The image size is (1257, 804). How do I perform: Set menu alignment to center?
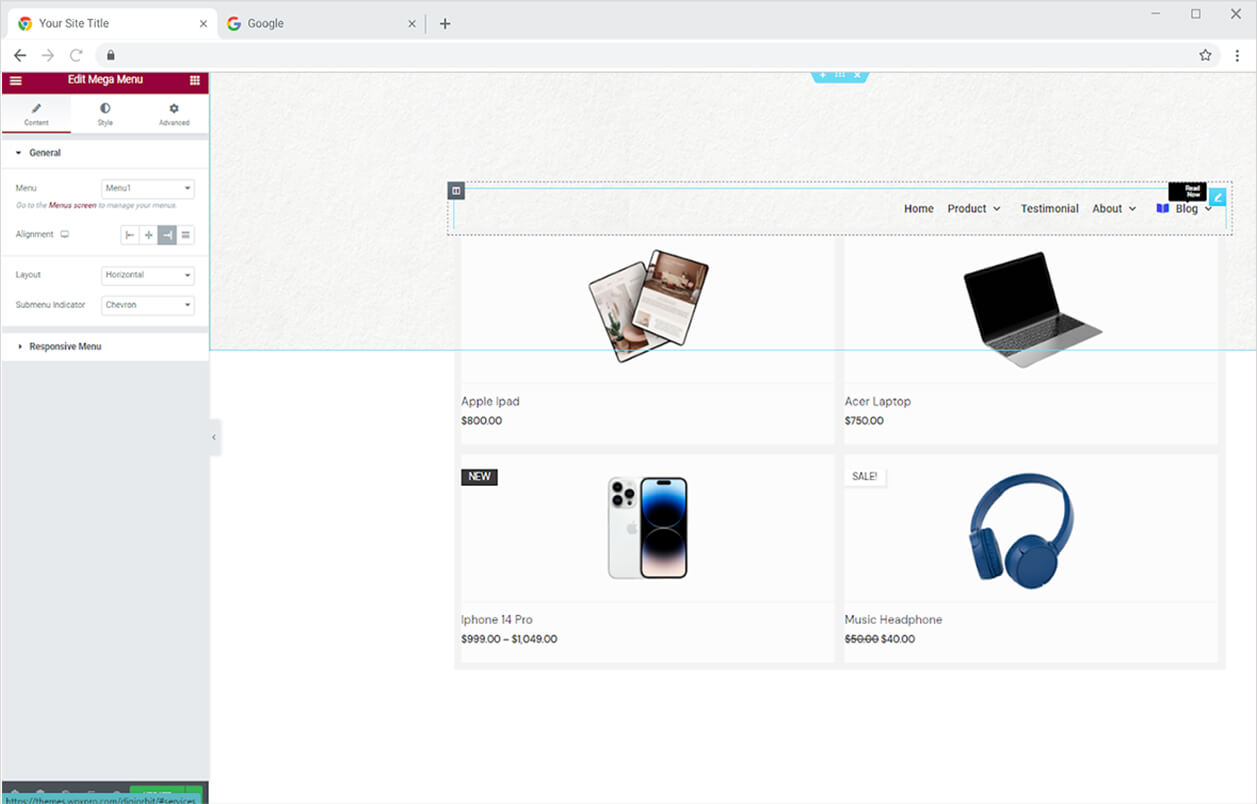point(149,235)
